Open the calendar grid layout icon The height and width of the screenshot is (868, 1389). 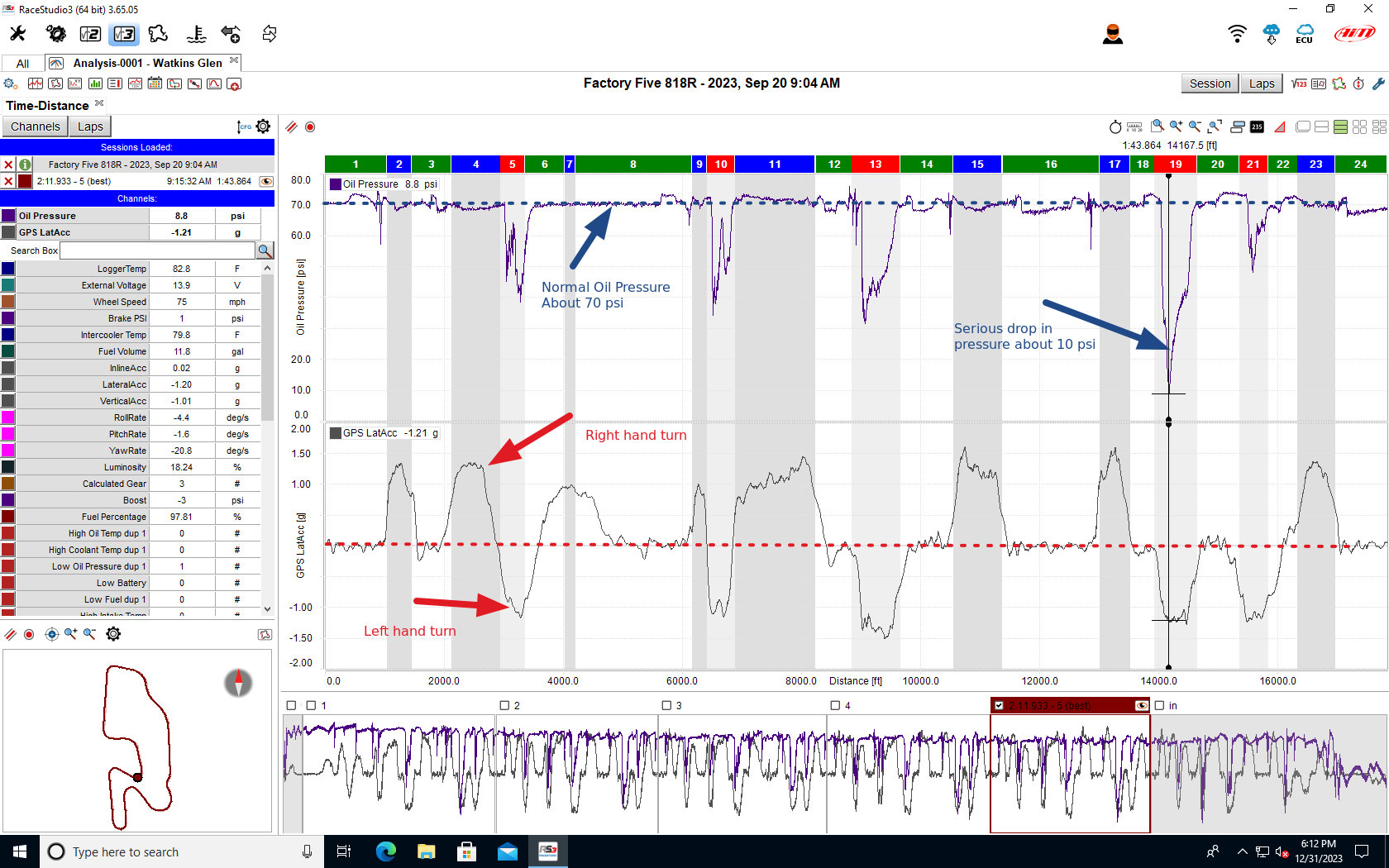coord(155,83)
